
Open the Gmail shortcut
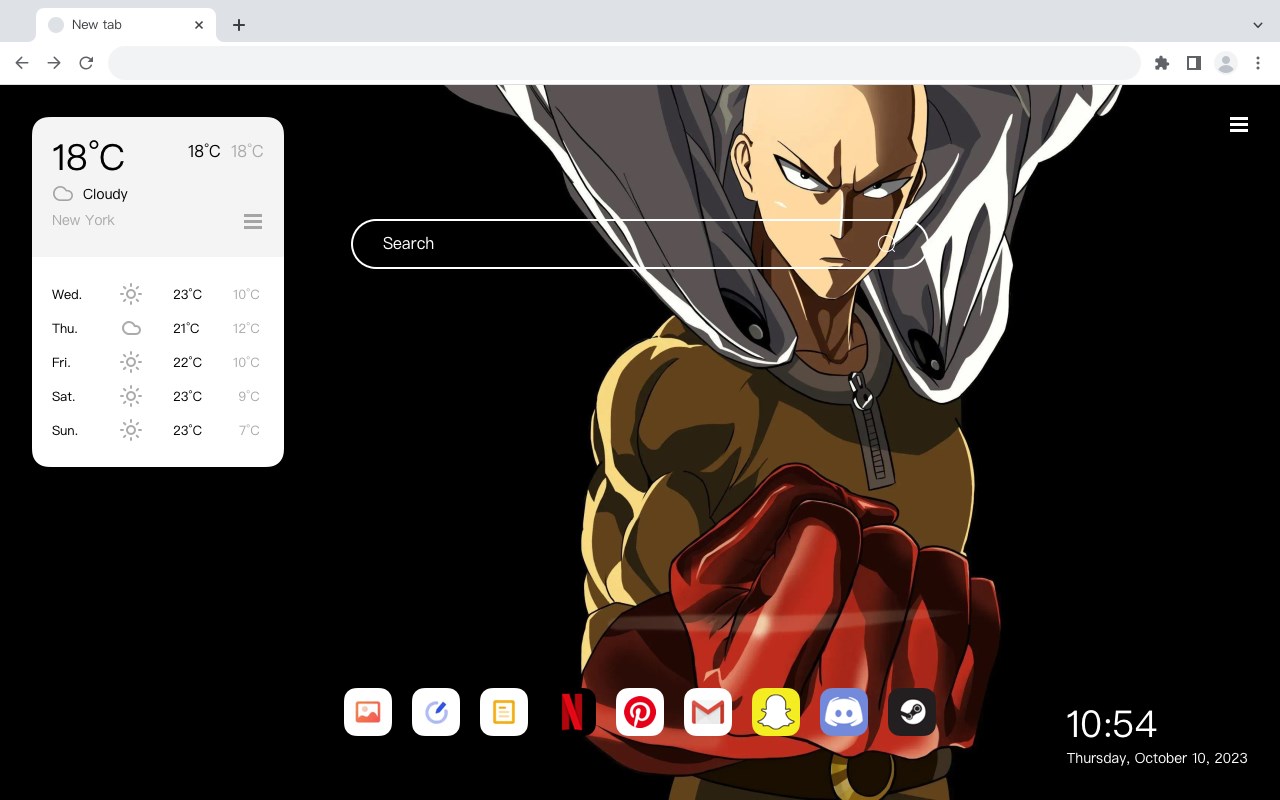pos(708,712)
